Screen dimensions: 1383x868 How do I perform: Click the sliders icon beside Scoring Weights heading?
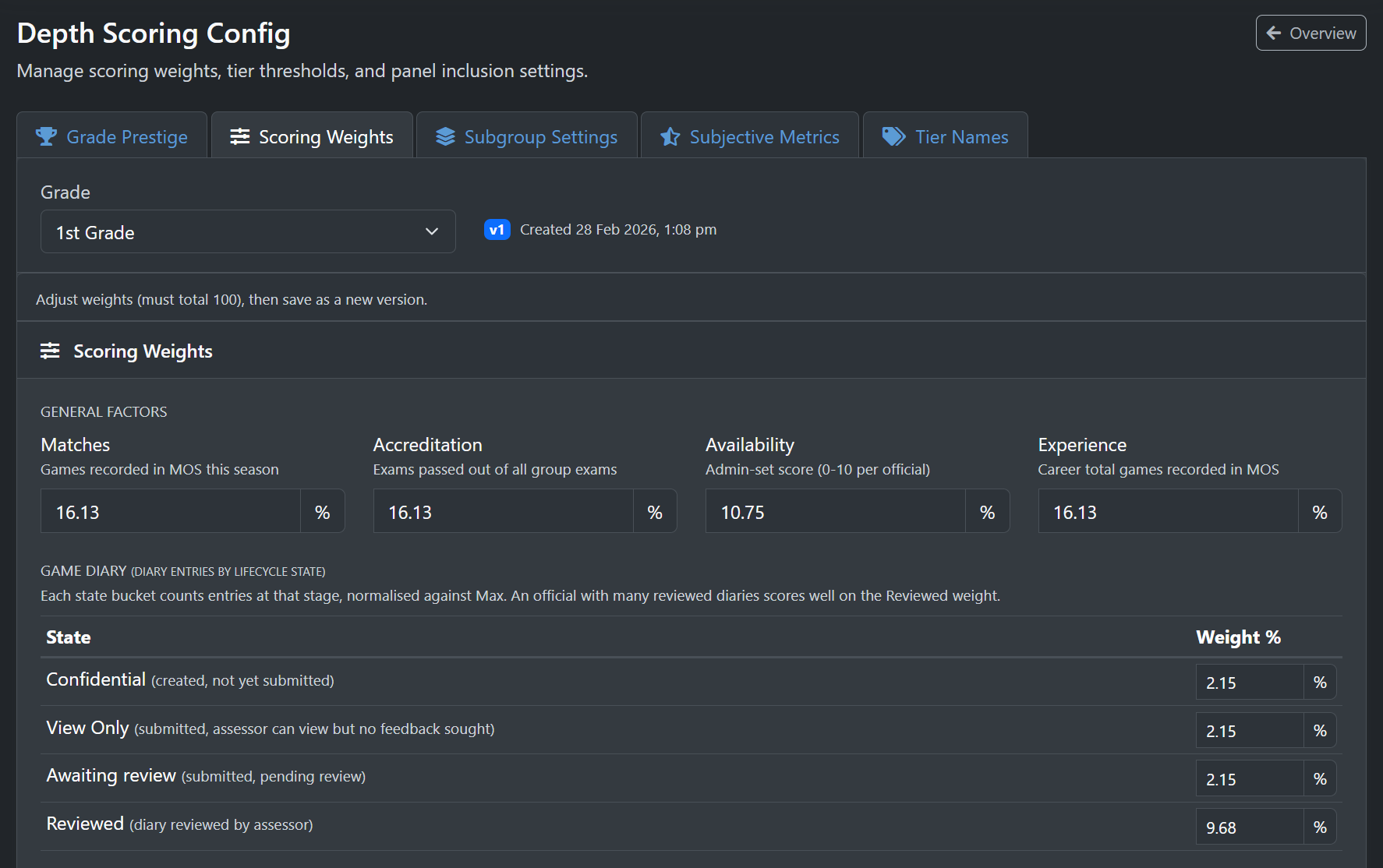50,351
